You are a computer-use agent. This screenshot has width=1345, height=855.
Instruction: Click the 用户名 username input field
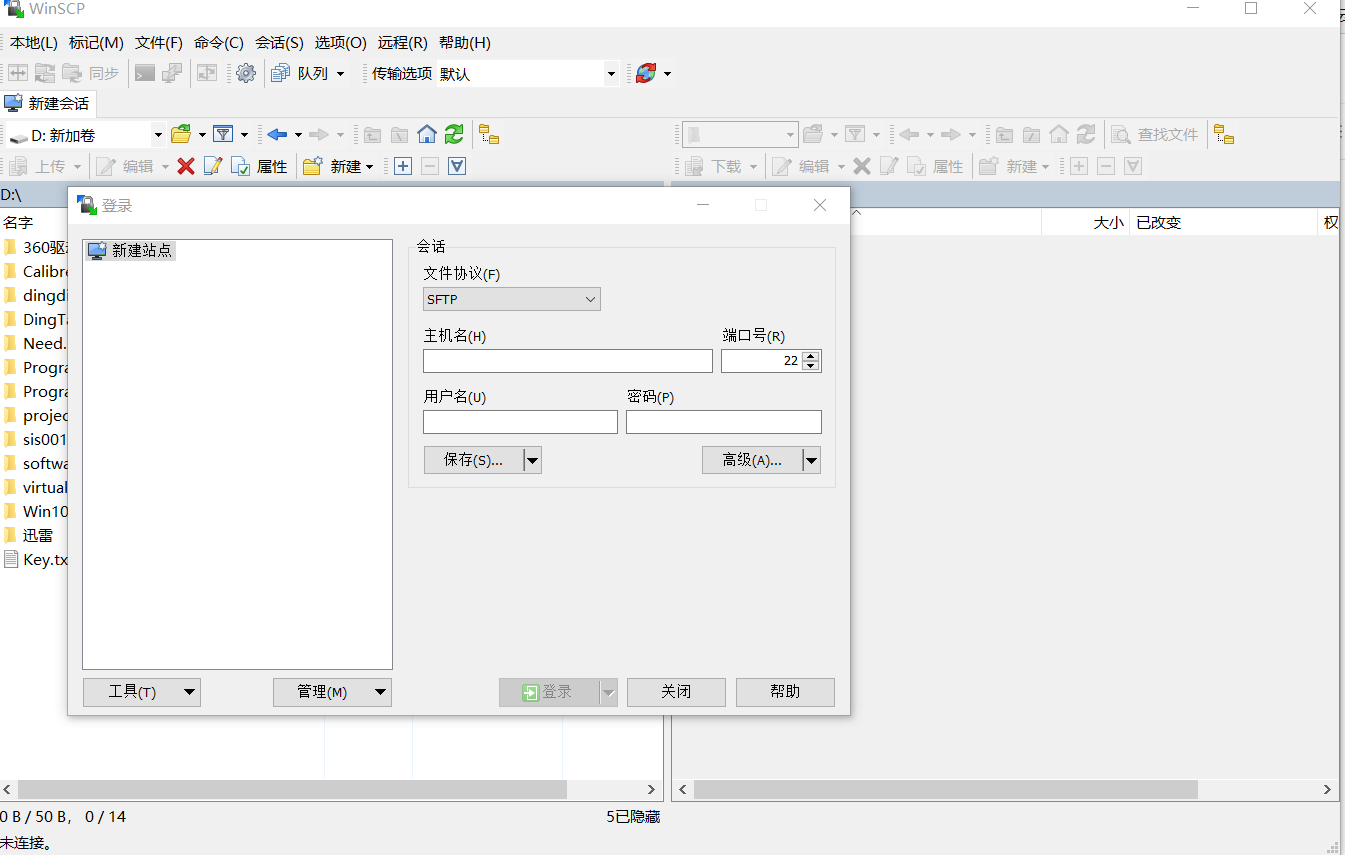[x=520, y=422]
